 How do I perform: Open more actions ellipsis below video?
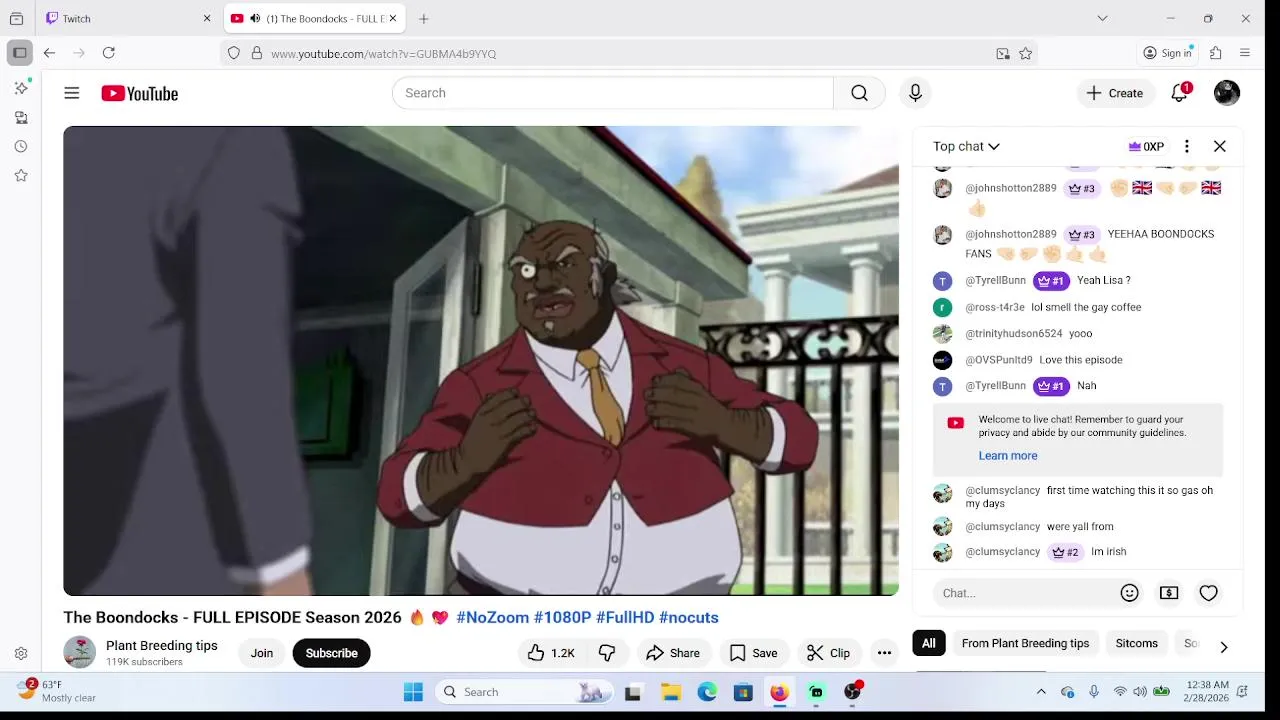[884, 653]
